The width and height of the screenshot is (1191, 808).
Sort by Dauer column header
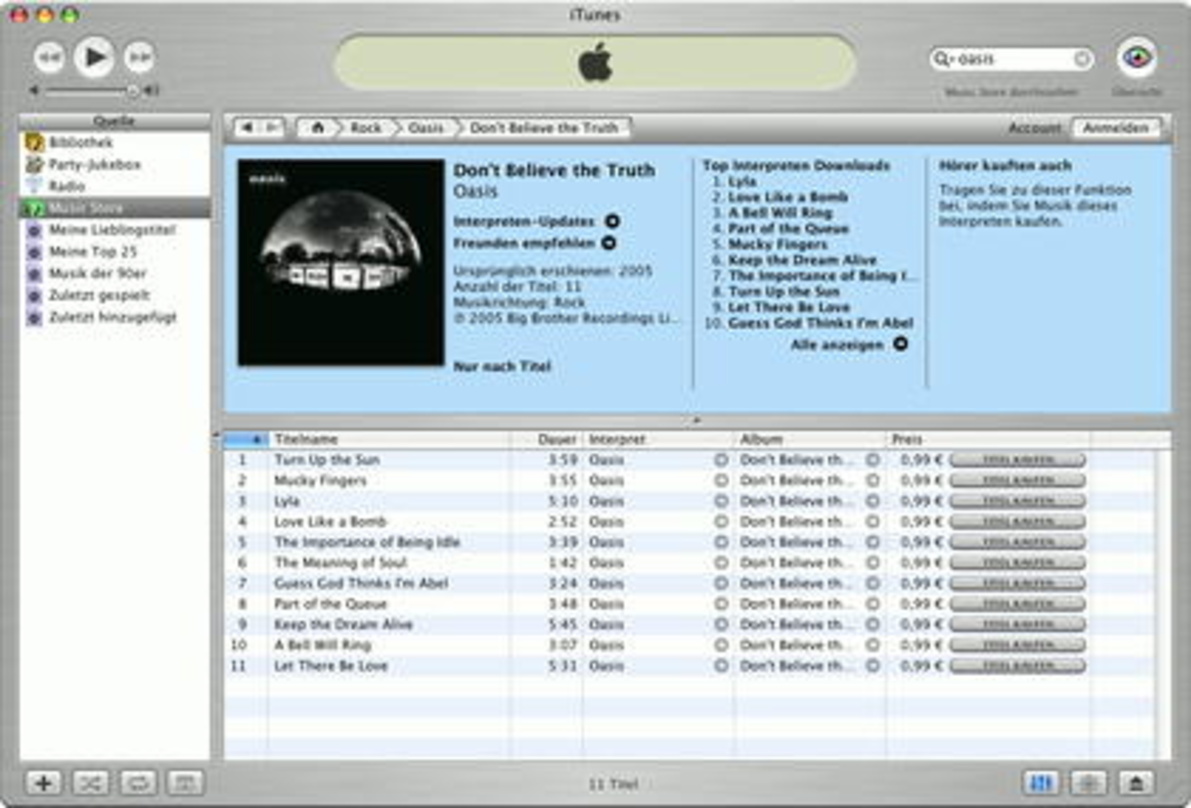[547, 440]
